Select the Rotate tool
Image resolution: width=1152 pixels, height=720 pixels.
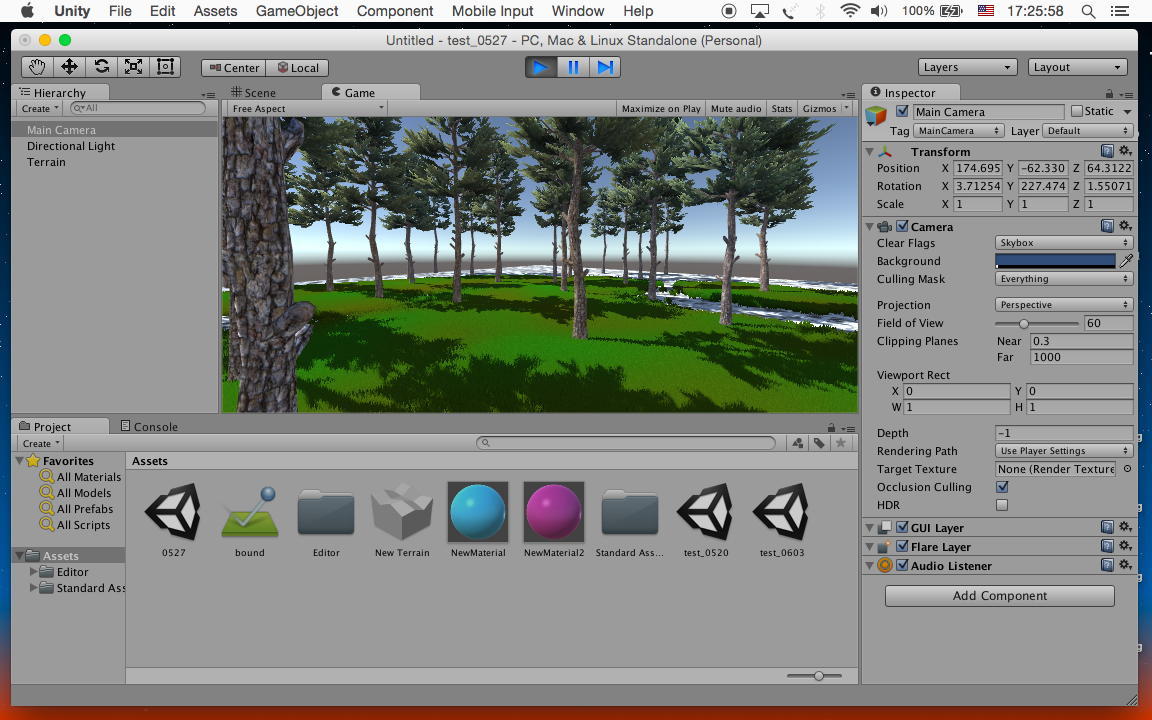click(x=101, y=67)
